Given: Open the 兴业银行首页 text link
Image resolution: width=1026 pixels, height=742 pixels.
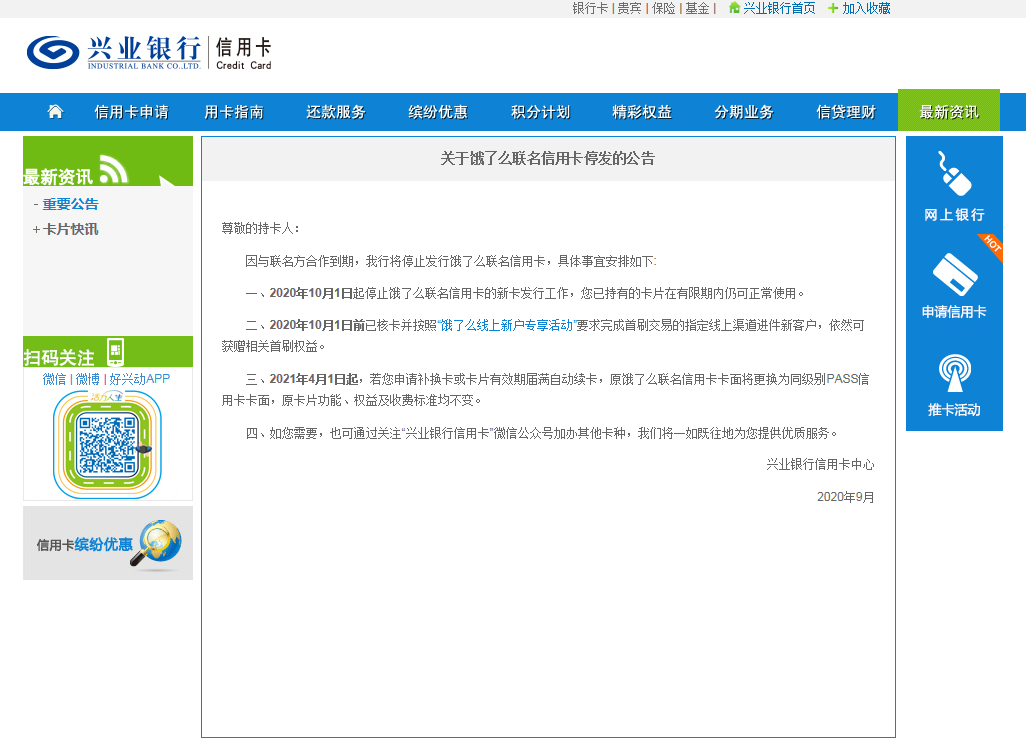Looking at the screenshot, I should [779, 9].
